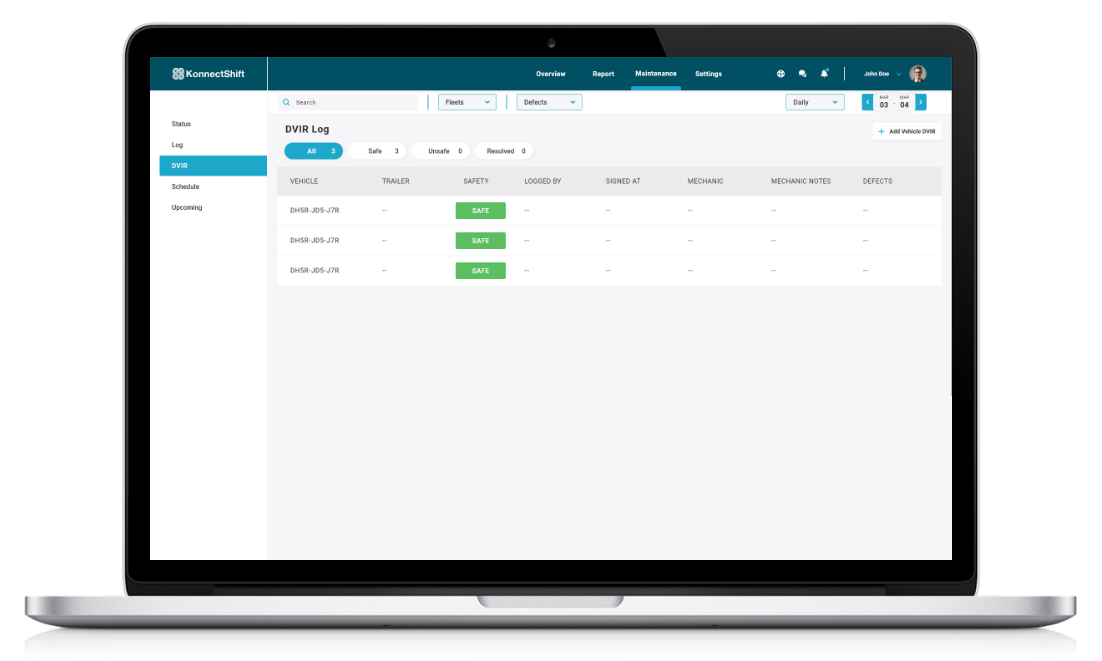Open the globe language icon
This screenshot has width=1102, height=661.
781,74
